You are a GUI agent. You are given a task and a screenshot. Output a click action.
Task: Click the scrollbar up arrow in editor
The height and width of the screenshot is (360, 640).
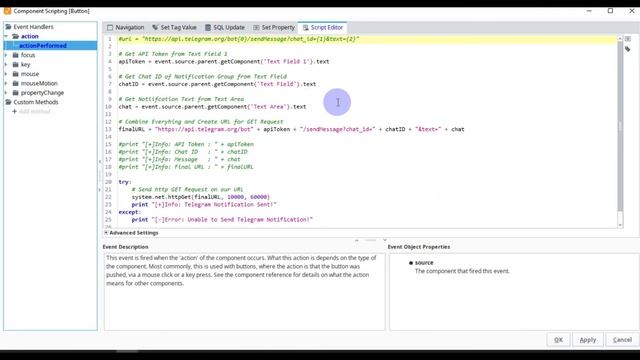620,38
